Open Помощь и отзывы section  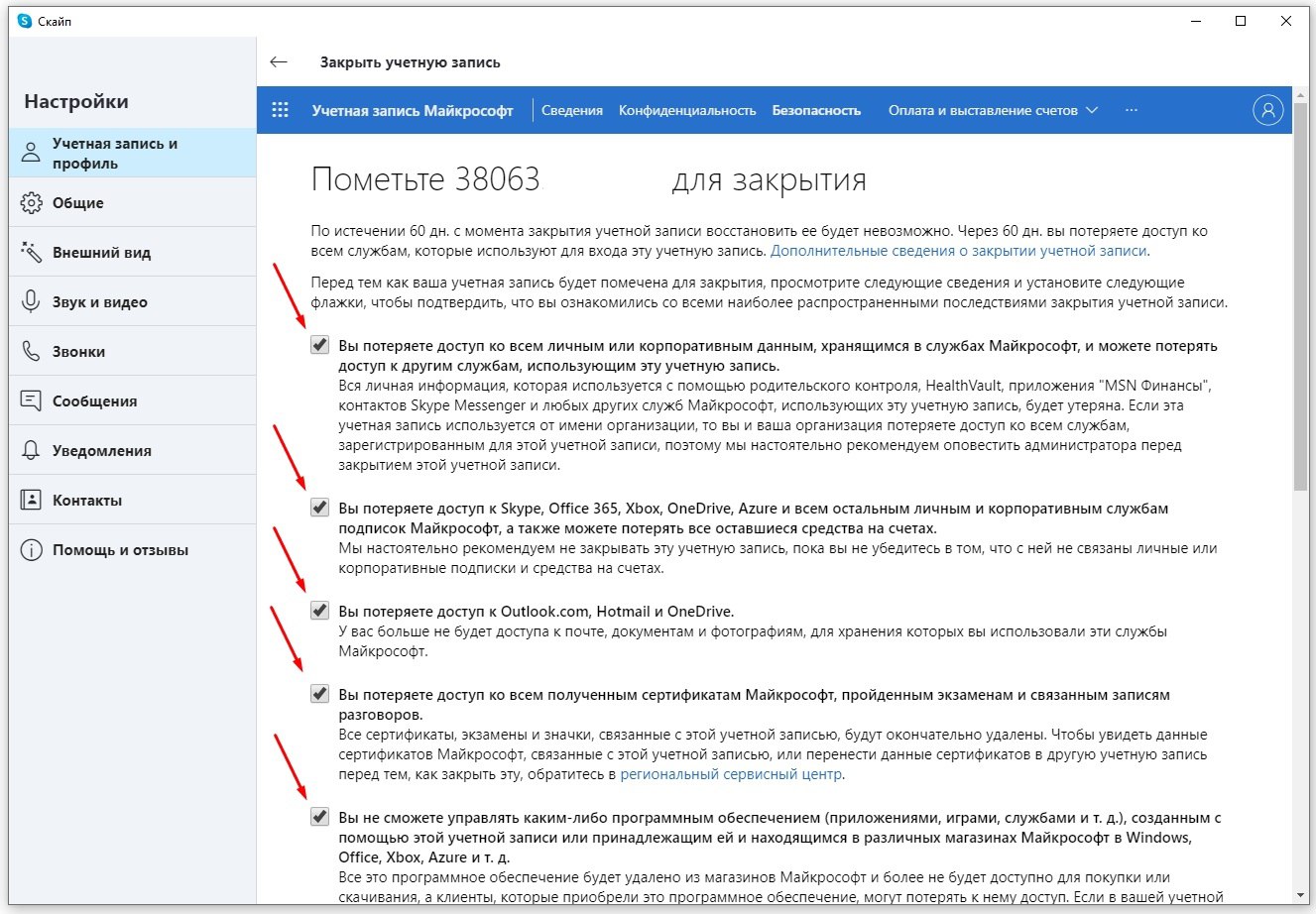click(133, 549)
